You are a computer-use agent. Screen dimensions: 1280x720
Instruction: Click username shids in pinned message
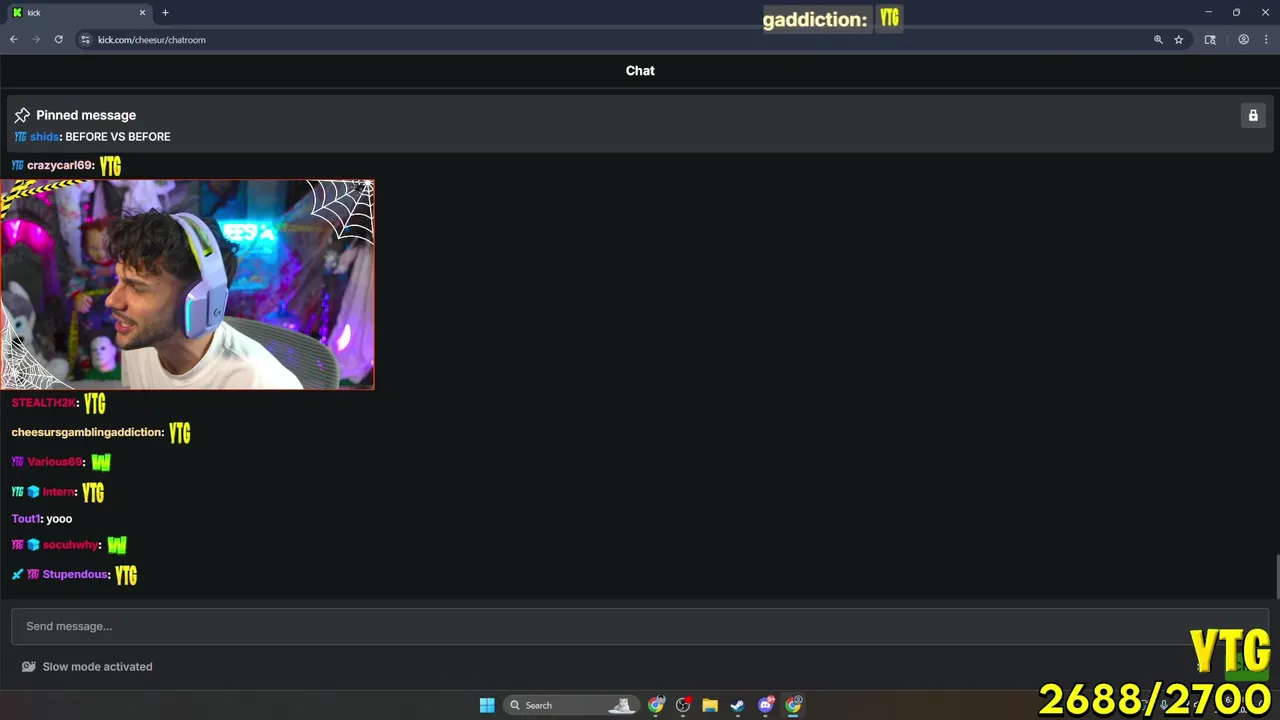pyautogui.click(x=44, y=136)
